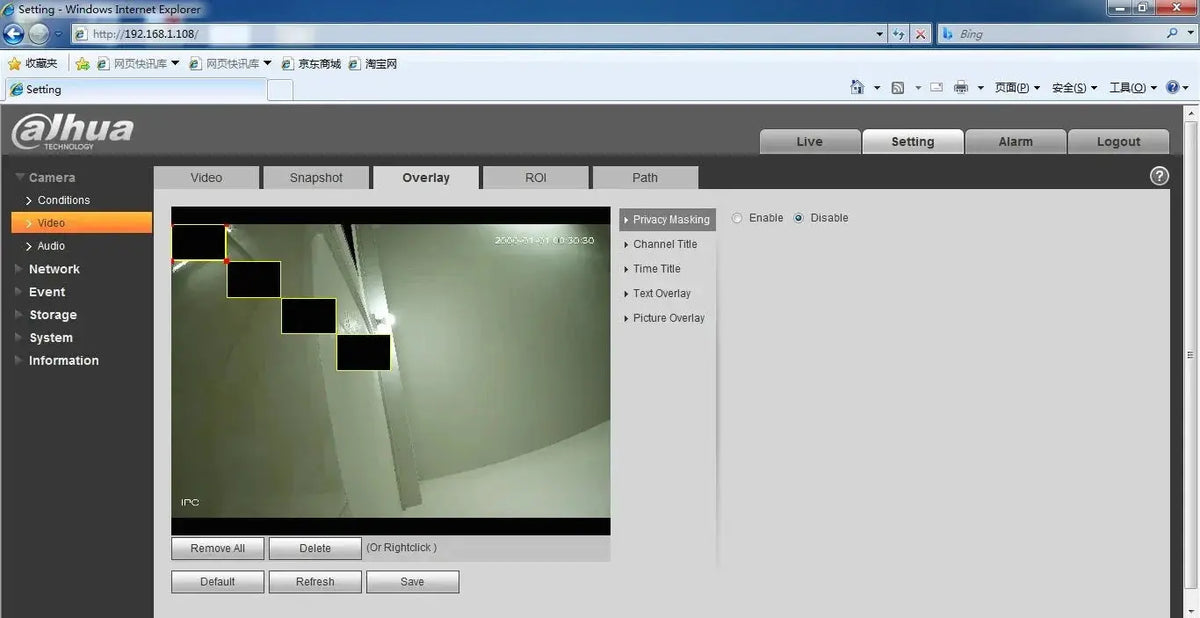Click the RSS feeds icon

[x=897, y=88]
